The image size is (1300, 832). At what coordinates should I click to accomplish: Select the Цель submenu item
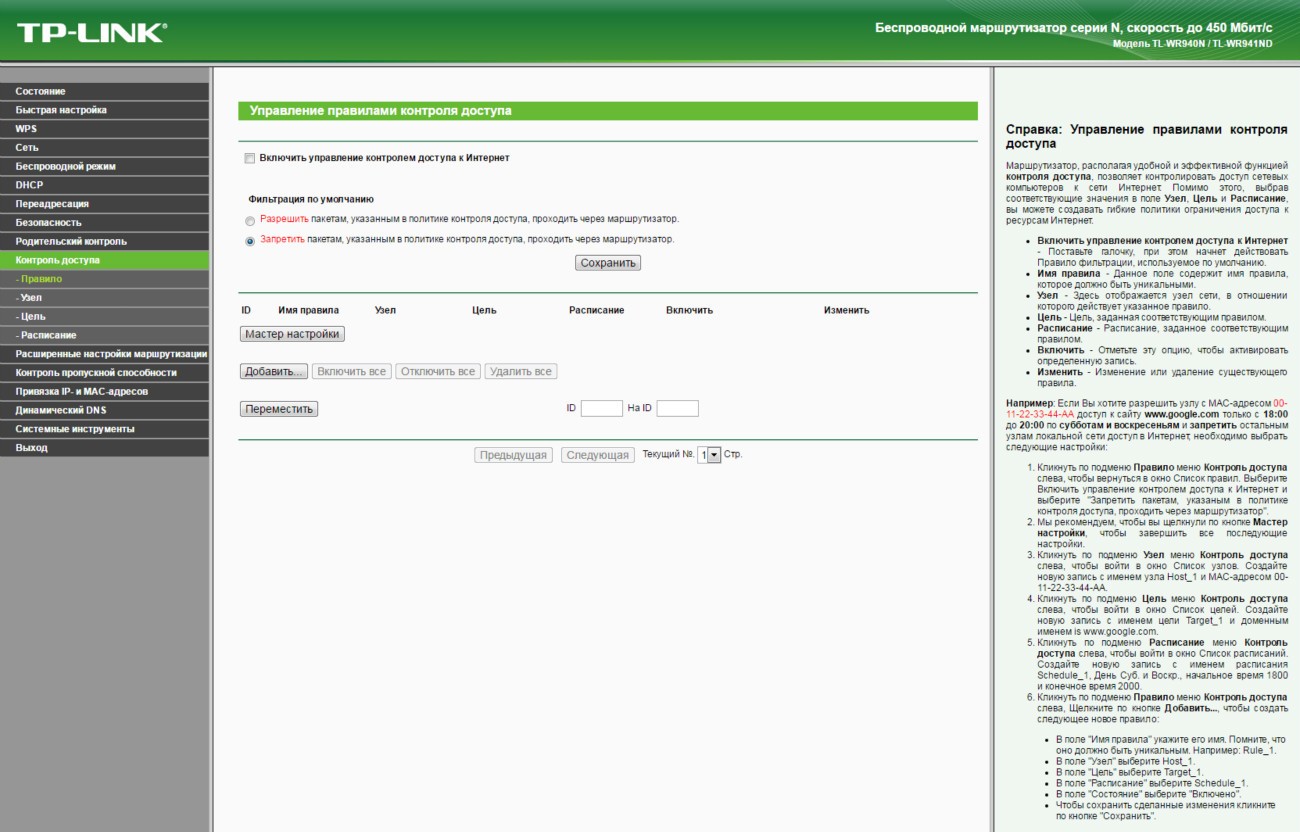32,316
